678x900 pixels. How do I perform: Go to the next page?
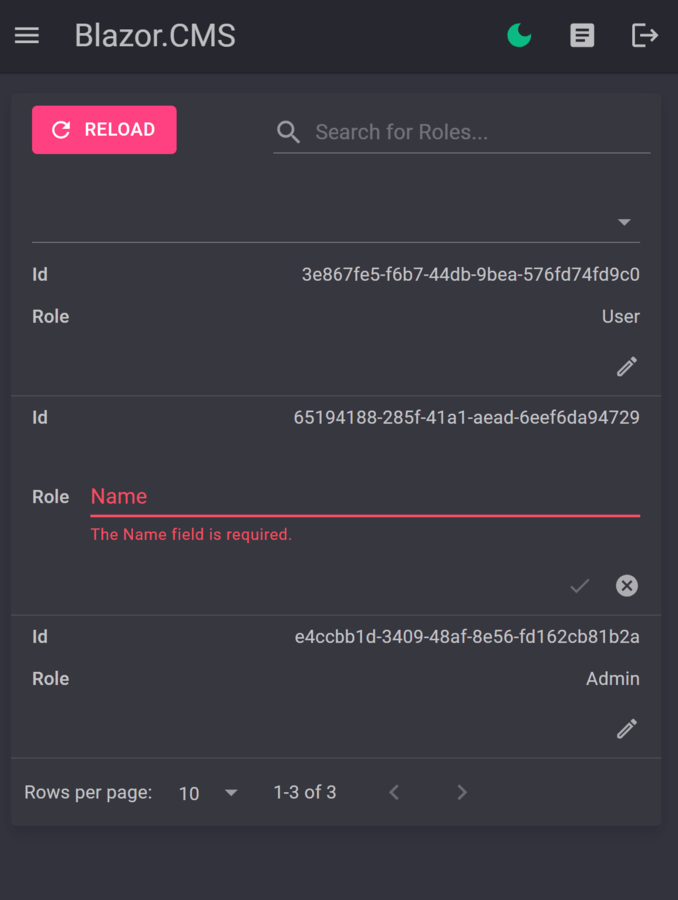coord(462,793)
